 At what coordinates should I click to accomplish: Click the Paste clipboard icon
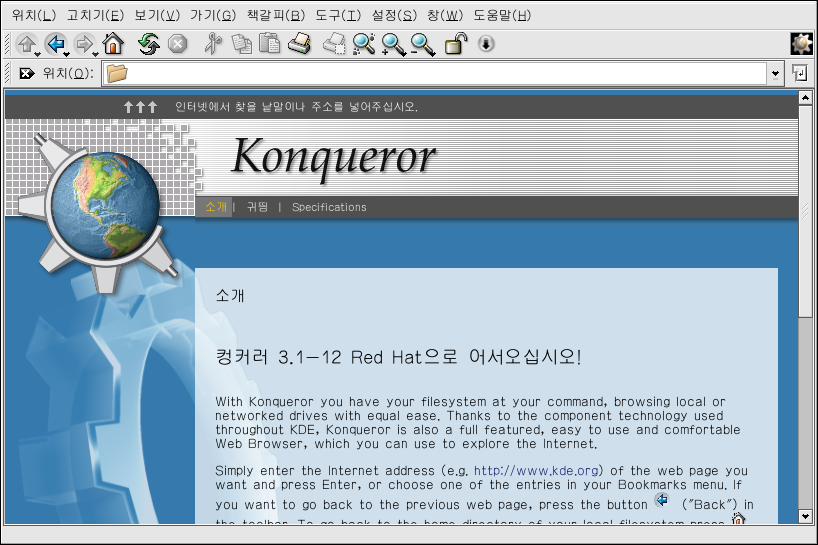tap(270, 43)
